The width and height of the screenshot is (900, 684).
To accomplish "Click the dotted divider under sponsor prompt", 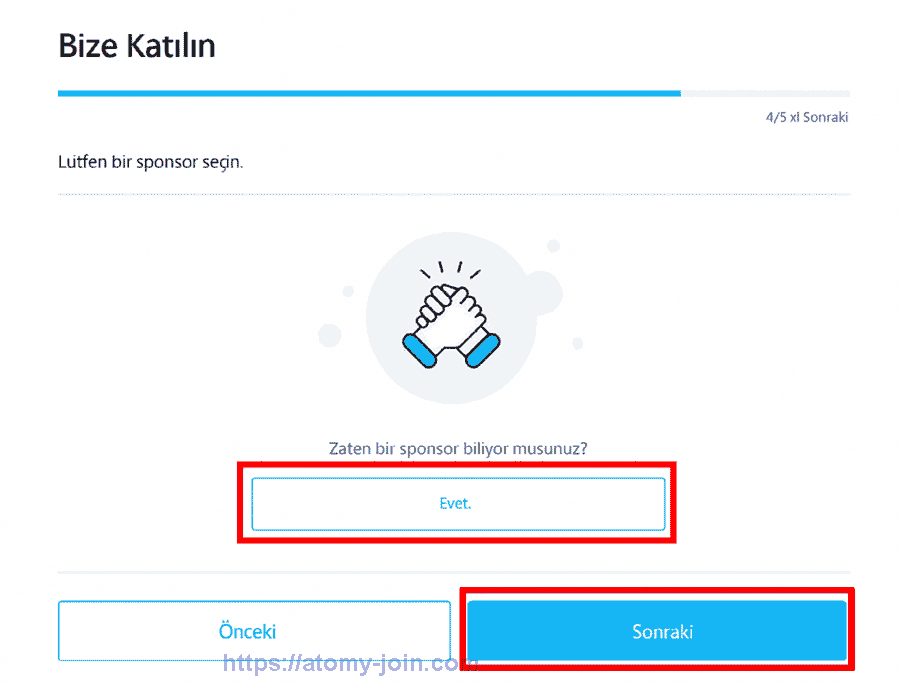I will (453, 194).
